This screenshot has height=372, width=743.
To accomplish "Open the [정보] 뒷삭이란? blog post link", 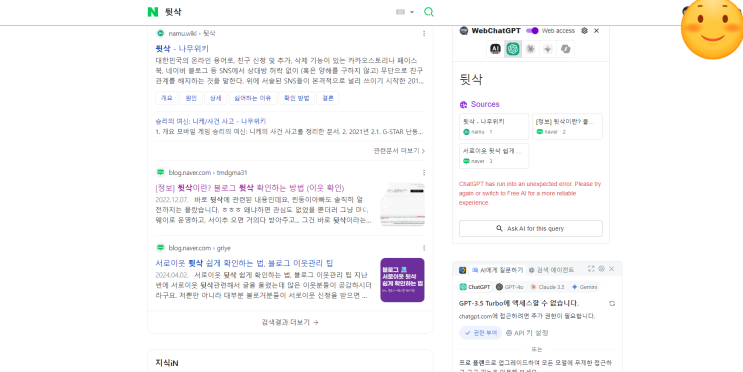I will (250, 188).
